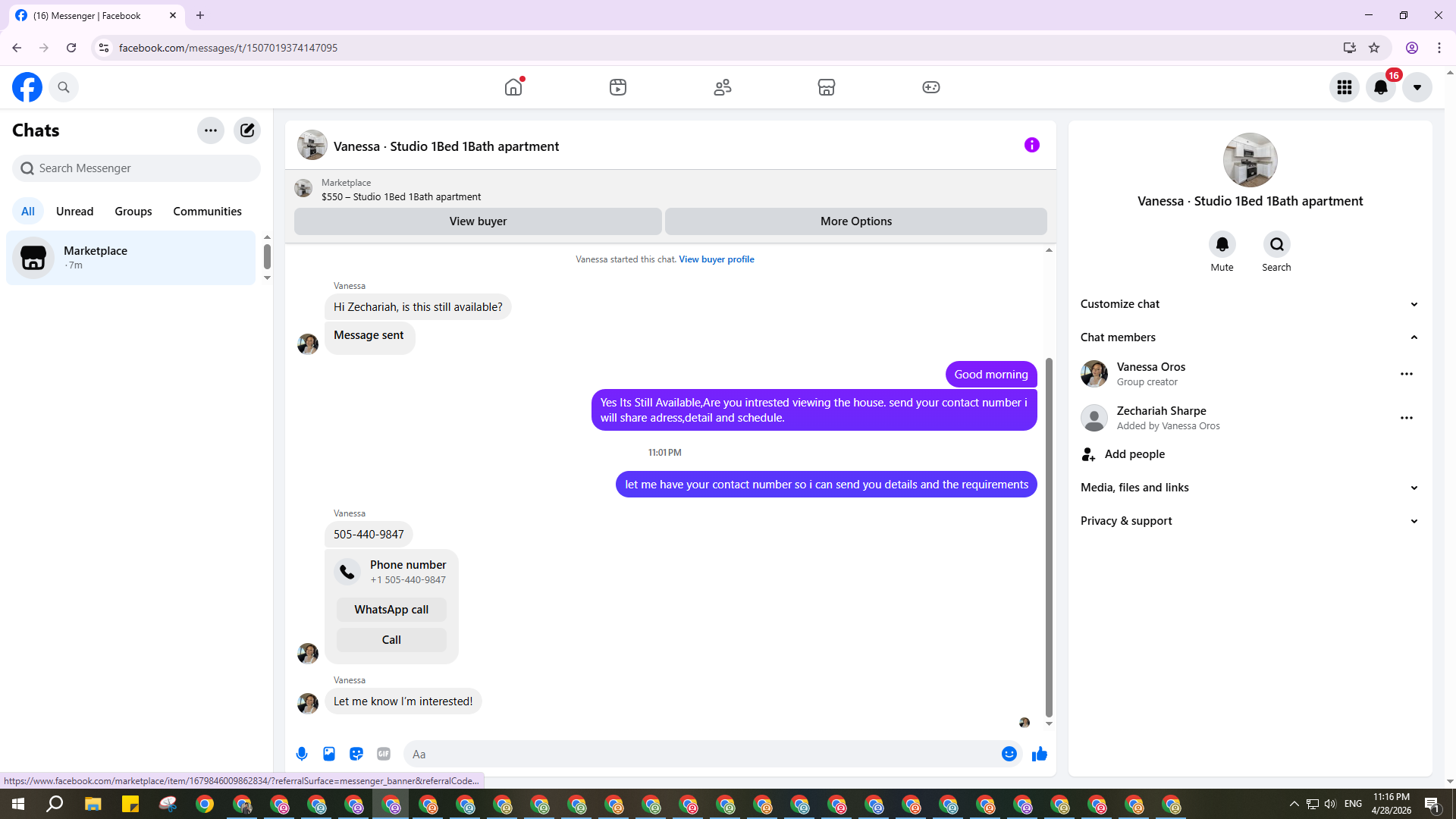Click the voice clip microphone icon
Image resolution: width=1456 pixels, height=819 pixels.
click(302, 754)
